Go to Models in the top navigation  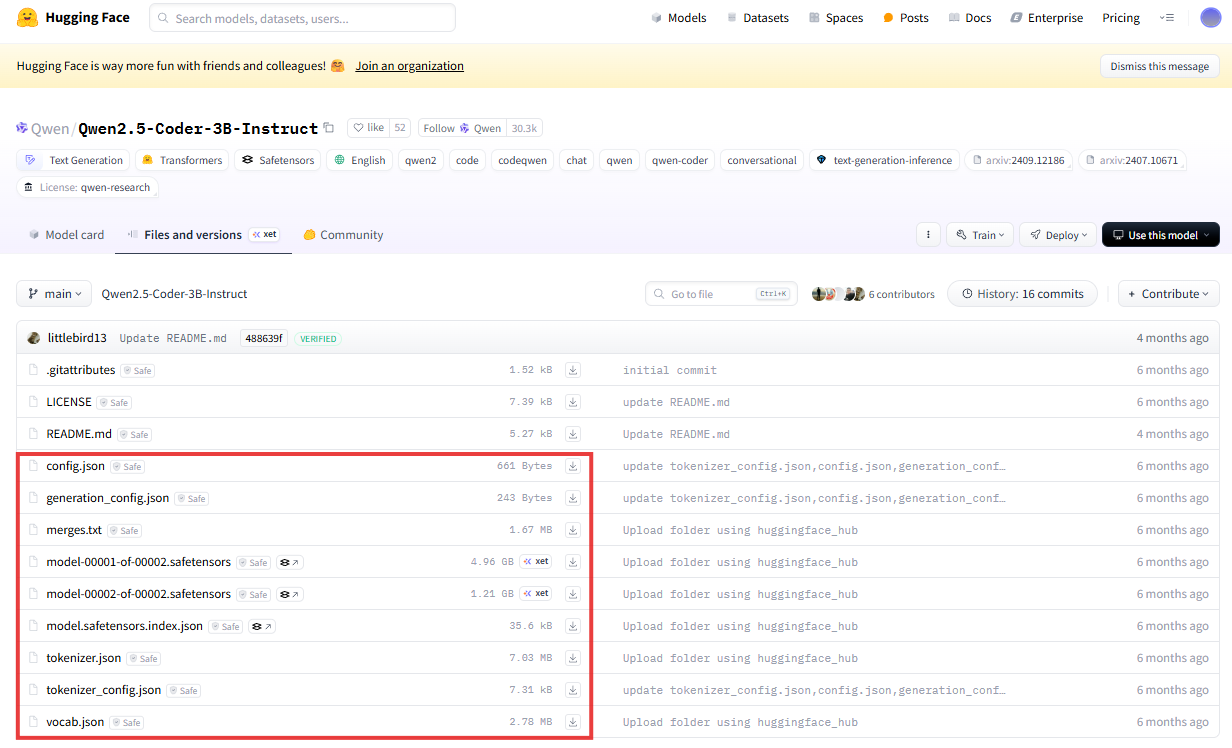(x=678, y=18)
